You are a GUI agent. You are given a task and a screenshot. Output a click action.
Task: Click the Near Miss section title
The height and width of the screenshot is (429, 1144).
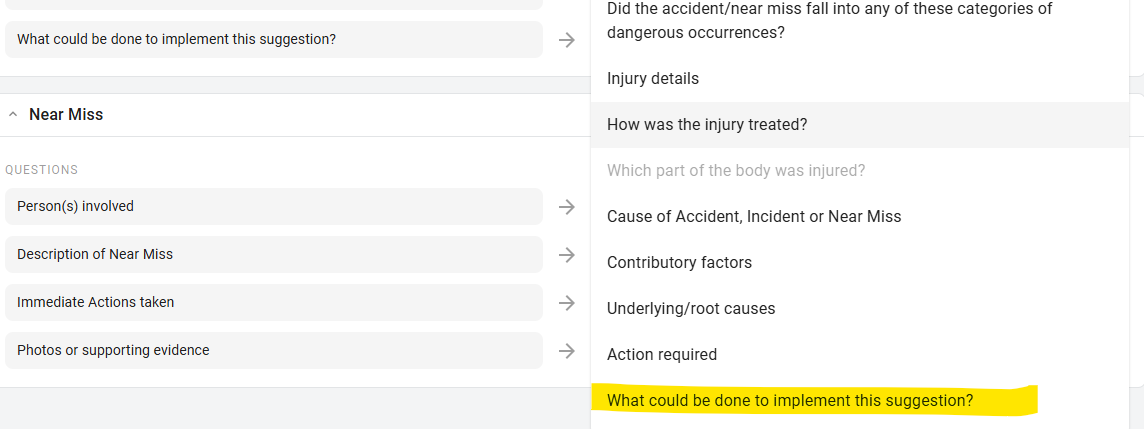tap(66, 115)
